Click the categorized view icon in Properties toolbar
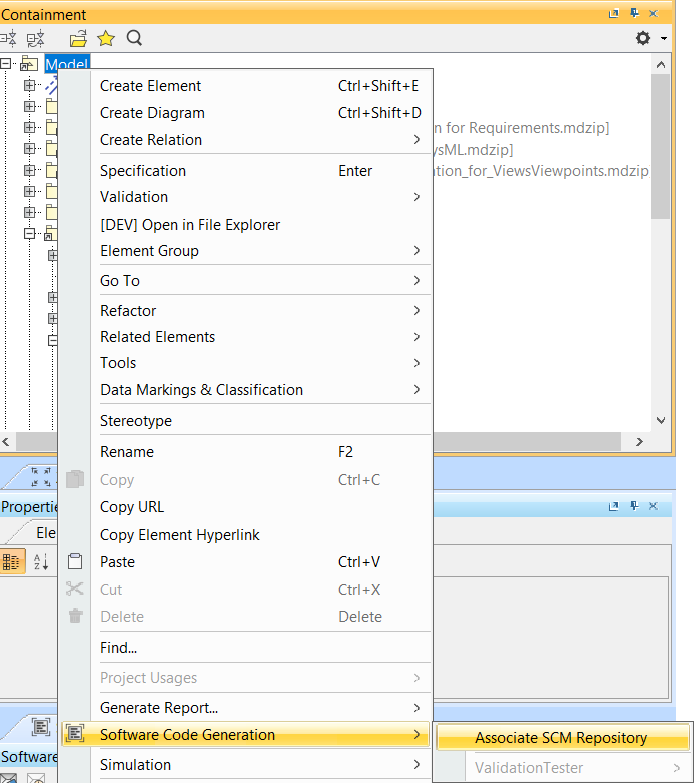 pos(11,562)
